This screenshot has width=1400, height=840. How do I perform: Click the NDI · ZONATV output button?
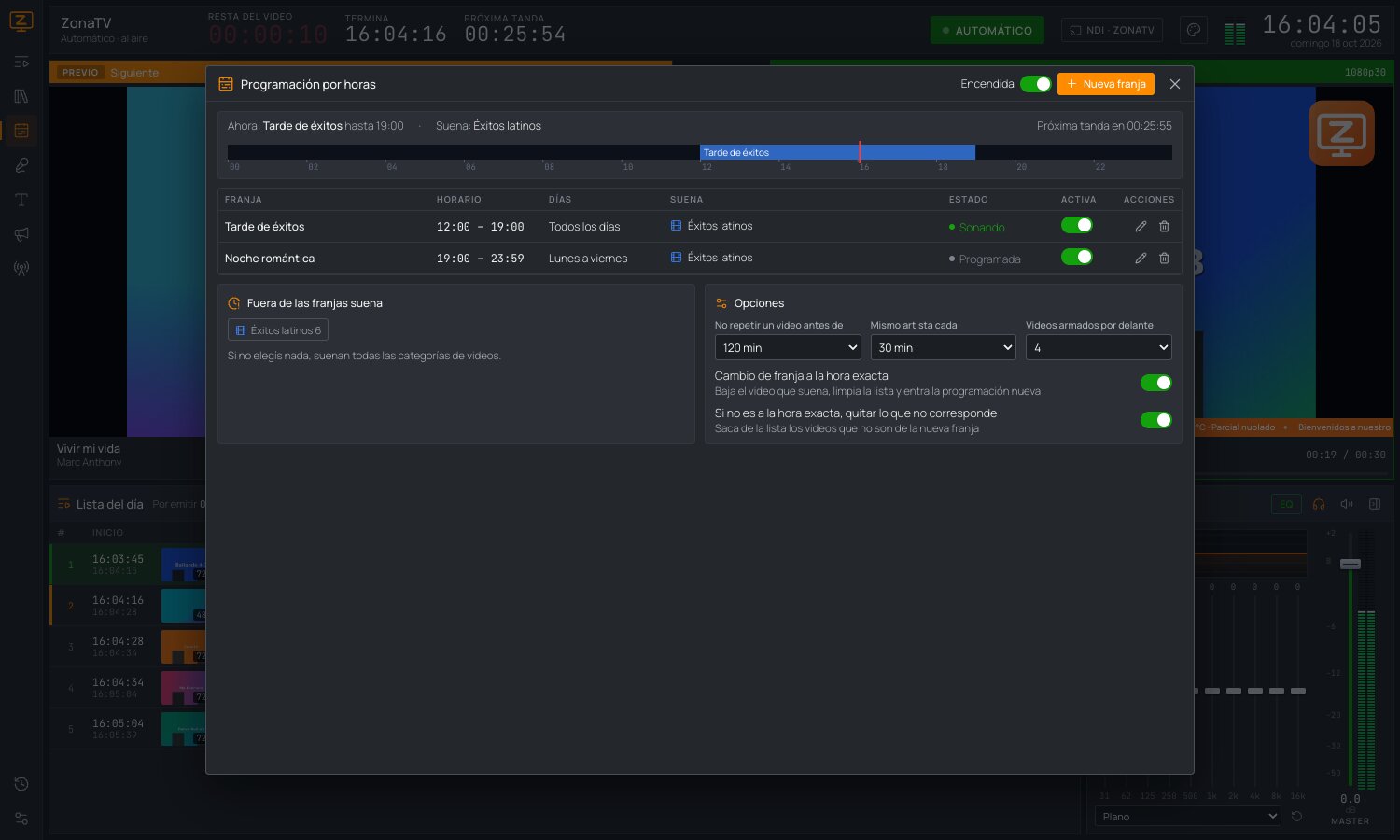[x=1112, y=30]
